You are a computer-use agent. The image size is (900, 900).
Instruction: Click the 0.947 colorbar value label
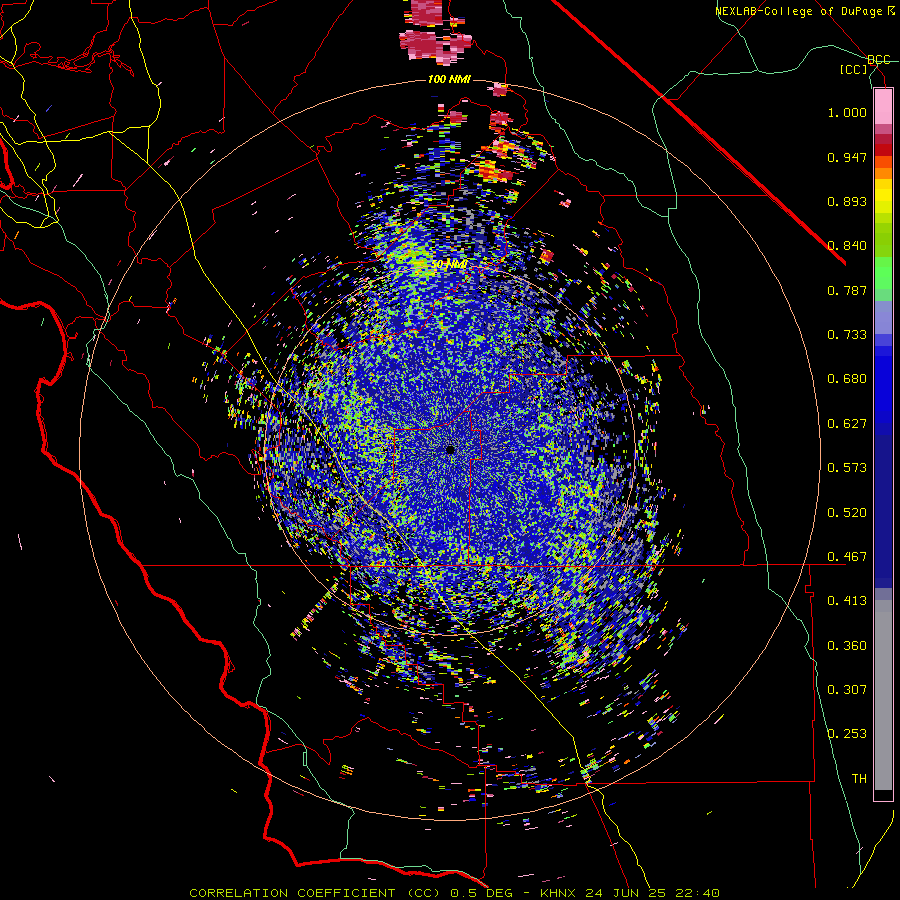(x=847, y=157)
